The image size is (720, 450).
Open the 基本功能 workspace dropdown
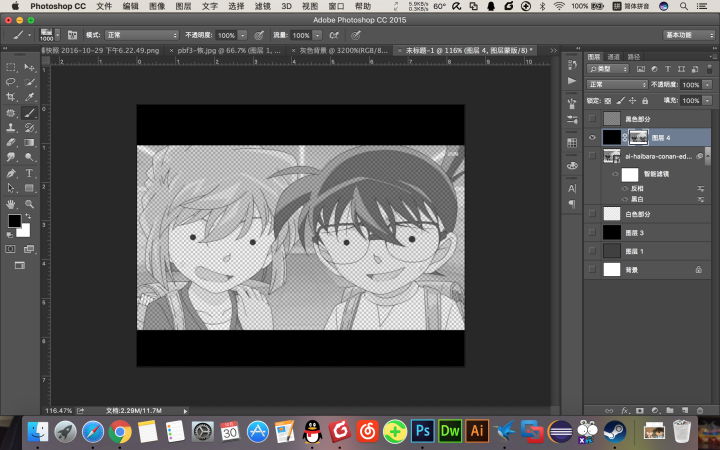pos(689,35)
